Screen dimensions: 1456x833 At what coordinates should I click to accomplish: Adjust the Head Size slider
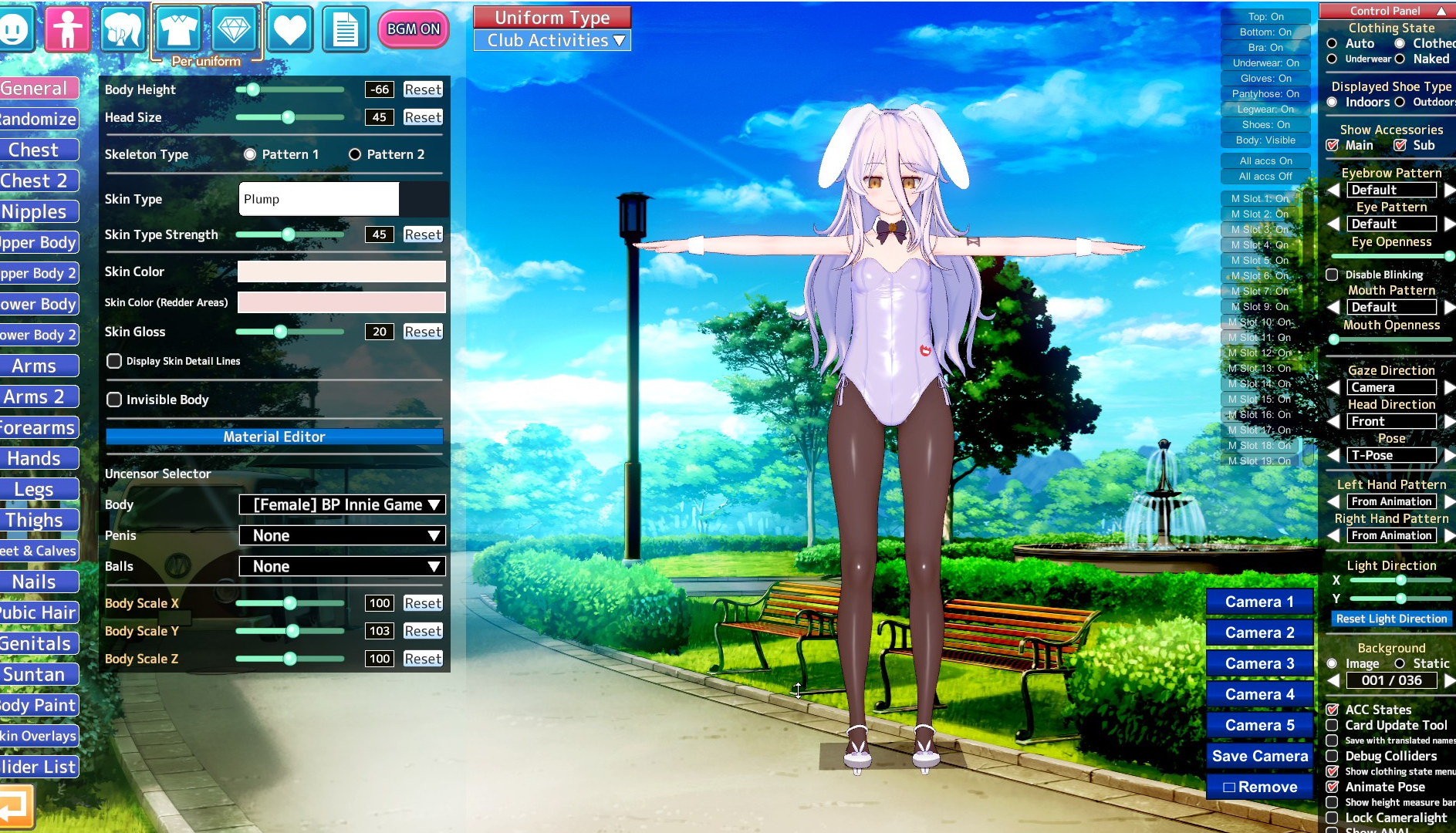(x=289, y=117)
